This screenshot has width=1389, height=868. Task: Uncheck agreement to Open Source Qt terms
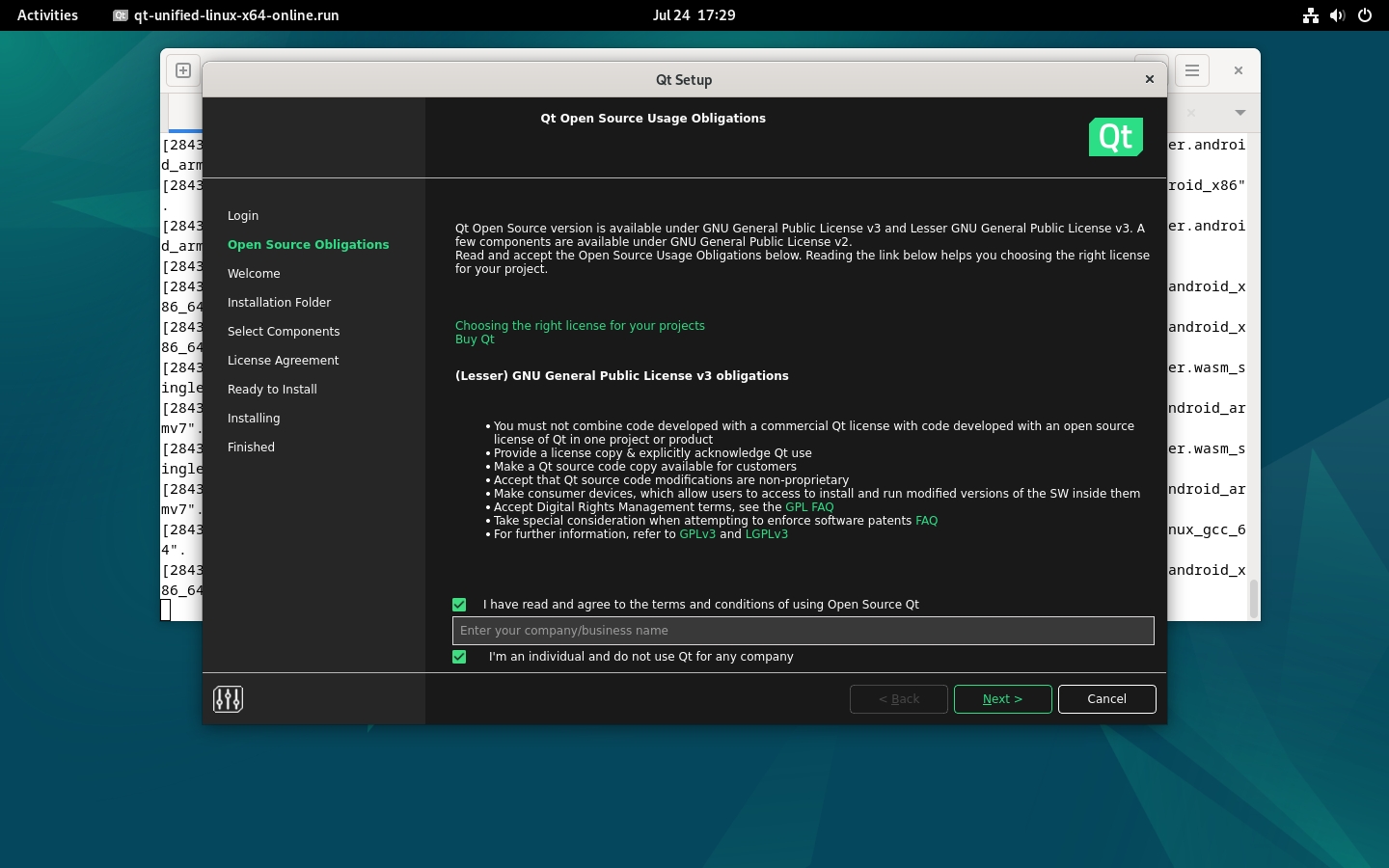click(459, 605)
